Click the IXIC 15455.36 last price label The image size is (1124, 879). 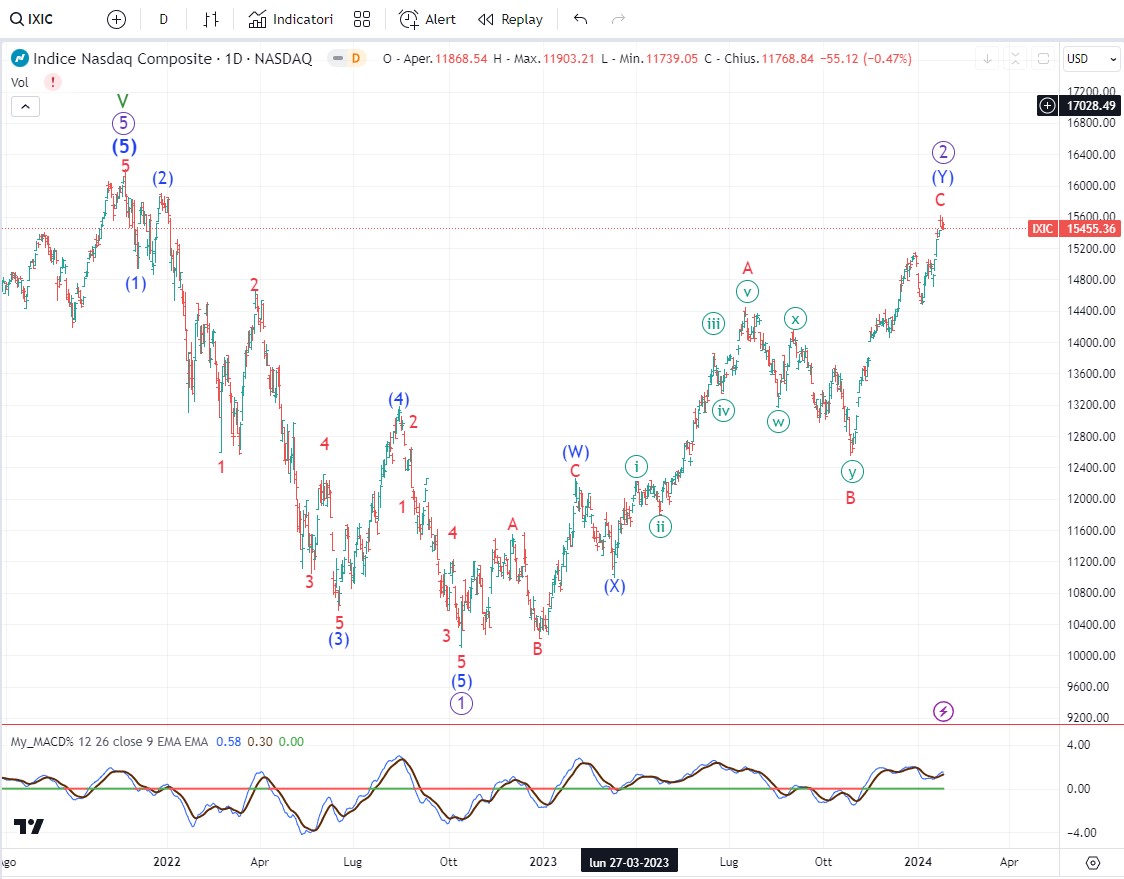tap(1074, 229)
